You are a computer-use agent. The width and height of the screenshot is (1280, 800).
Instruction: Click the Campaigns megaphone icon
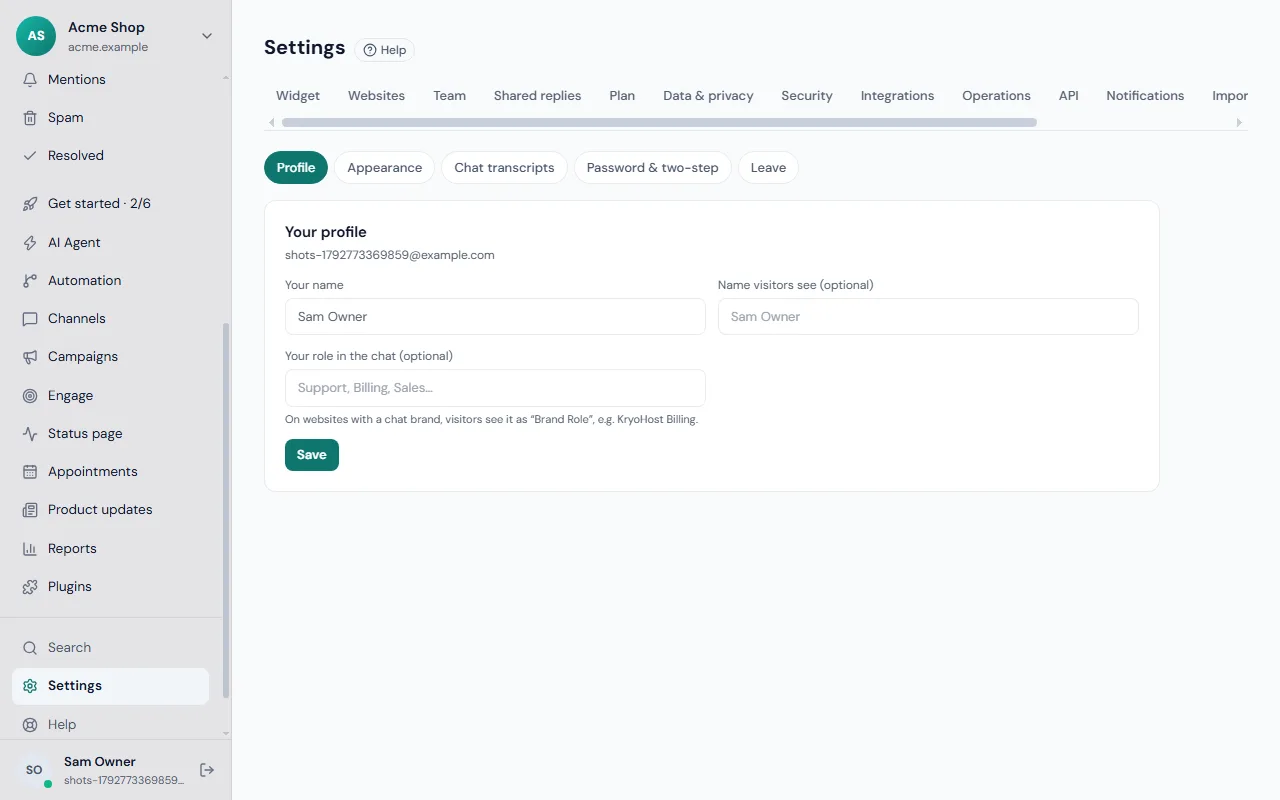pyautogui.click(x=30, y=356)
